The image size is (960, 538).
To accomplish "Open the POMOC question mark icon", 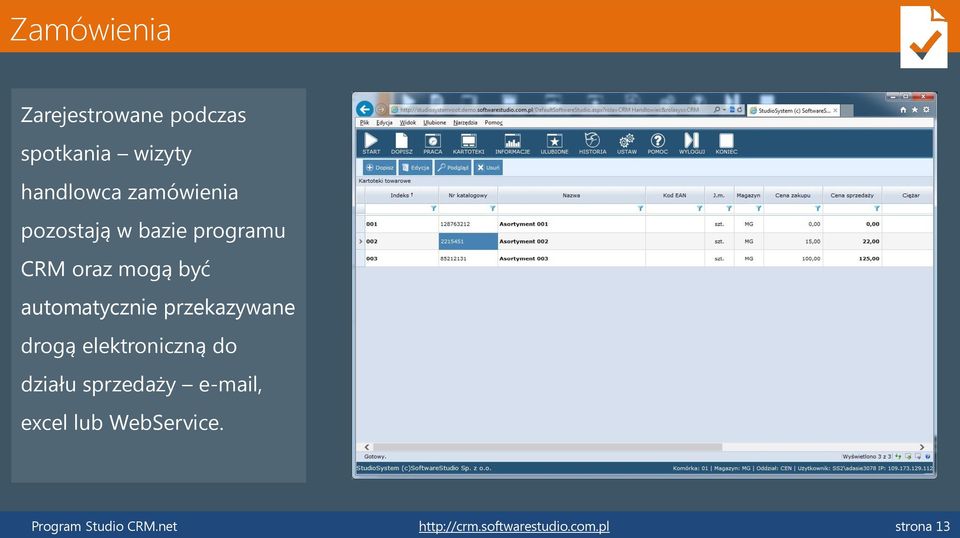I will pos(658,141).
